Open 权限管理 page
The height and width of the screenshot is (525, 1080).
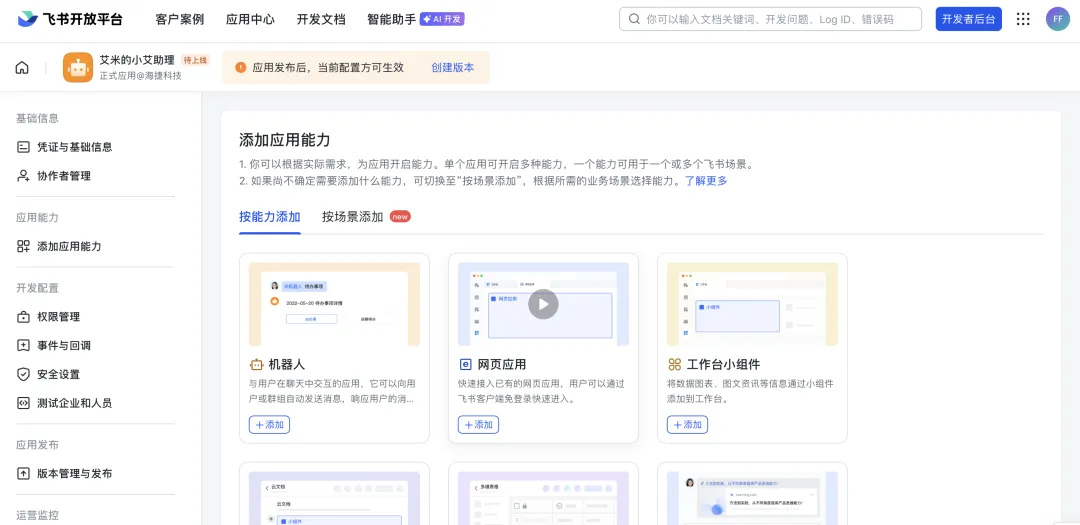[x=59, y=317]
